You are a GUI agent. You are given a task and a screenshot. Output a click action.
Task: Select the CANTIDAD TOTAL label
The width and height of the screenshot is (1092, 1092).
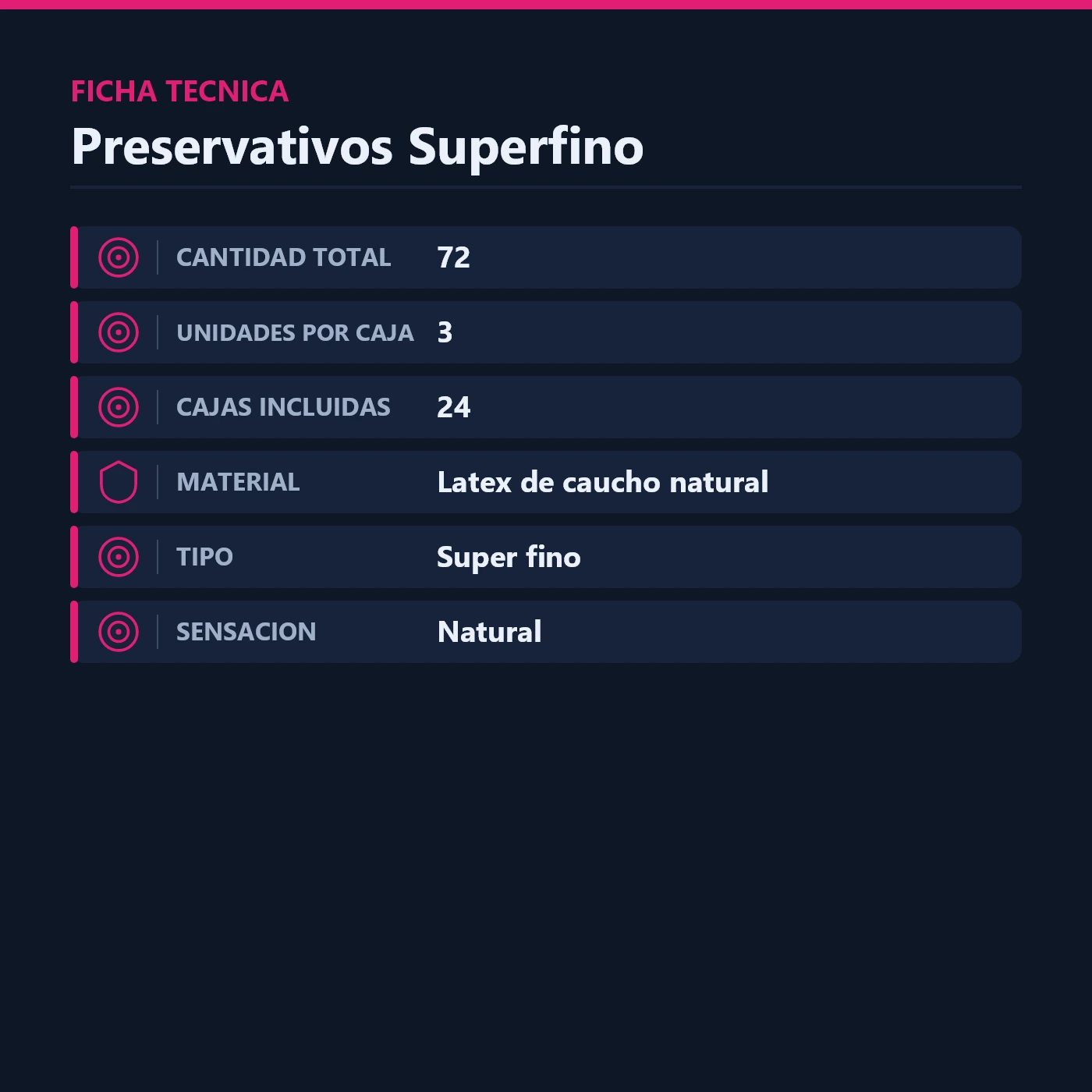pyautogui.click(x=284, y=257)
